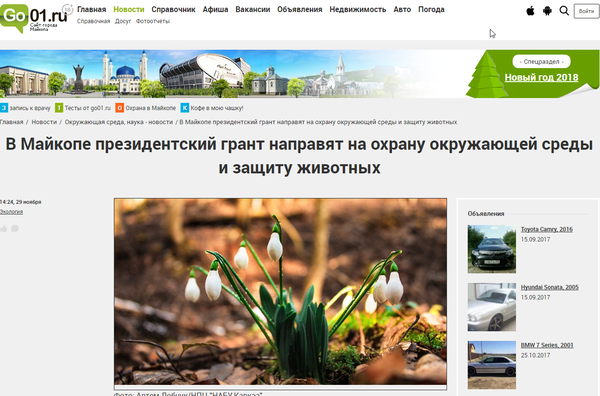Click the thumbs-up like icon
Viewport: 600px width, 396px height.
[3, 228]
